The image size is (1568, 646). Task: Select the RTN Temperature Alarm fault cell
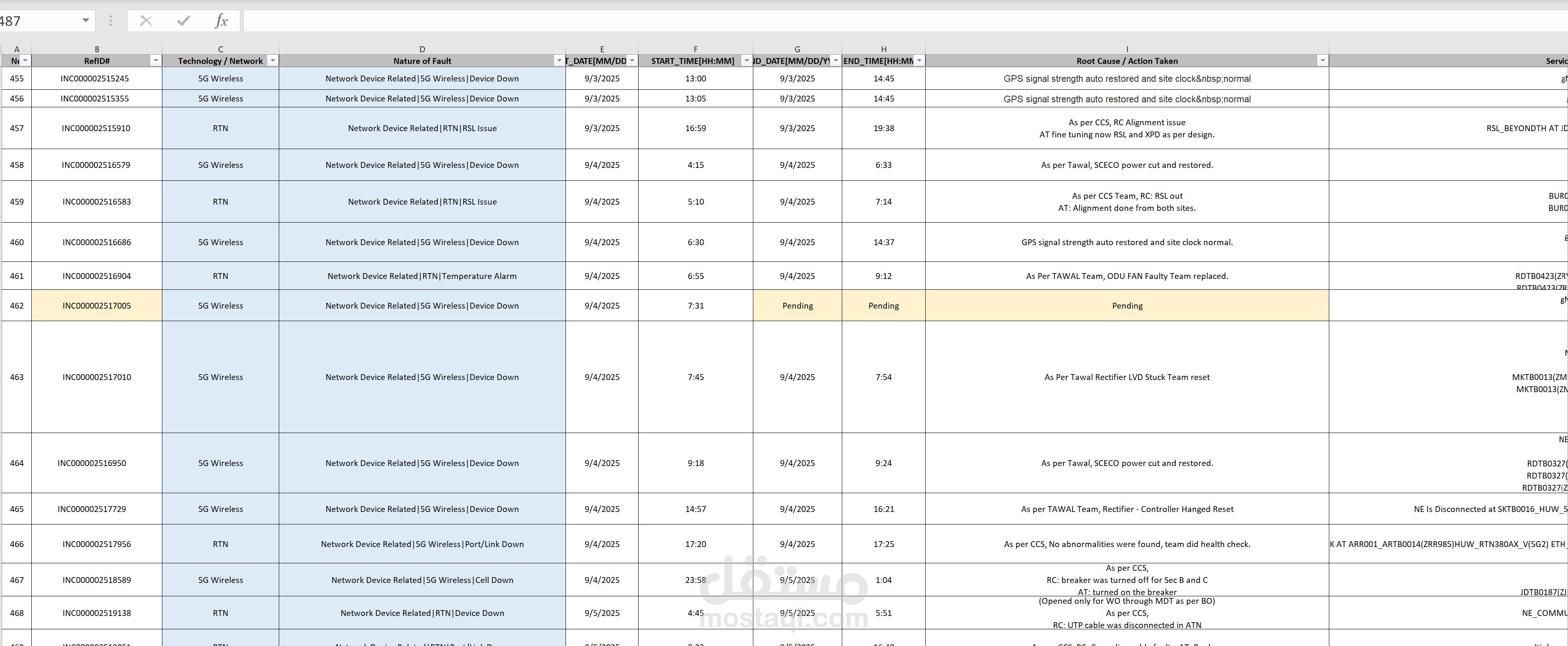[x=422, y=276]
